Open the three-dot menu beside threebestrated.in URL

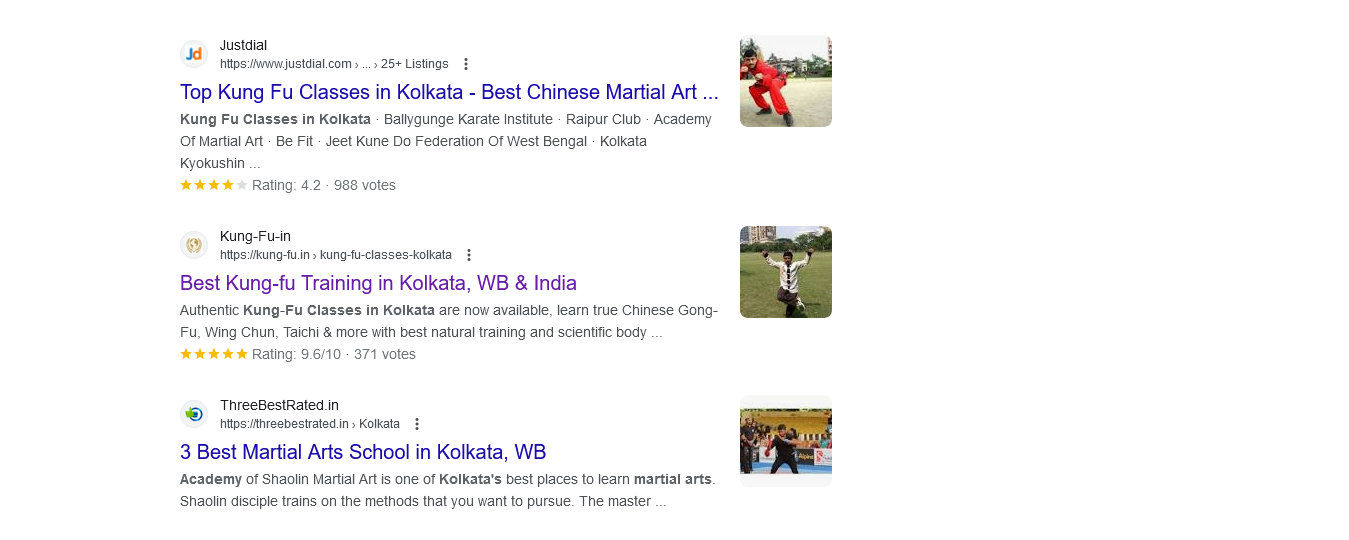(x=417, y=424)
